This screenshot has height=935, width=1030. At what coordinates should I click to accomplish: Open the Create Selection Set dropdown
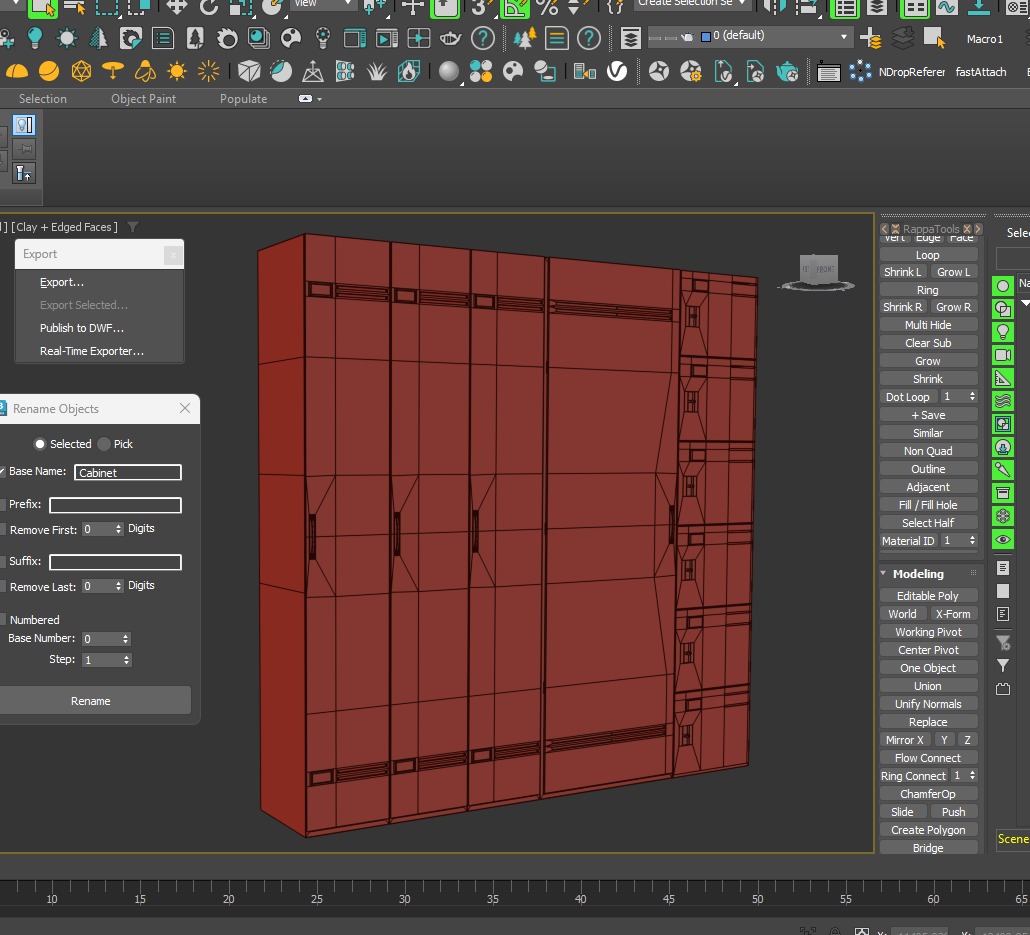(x=692, y=3)
